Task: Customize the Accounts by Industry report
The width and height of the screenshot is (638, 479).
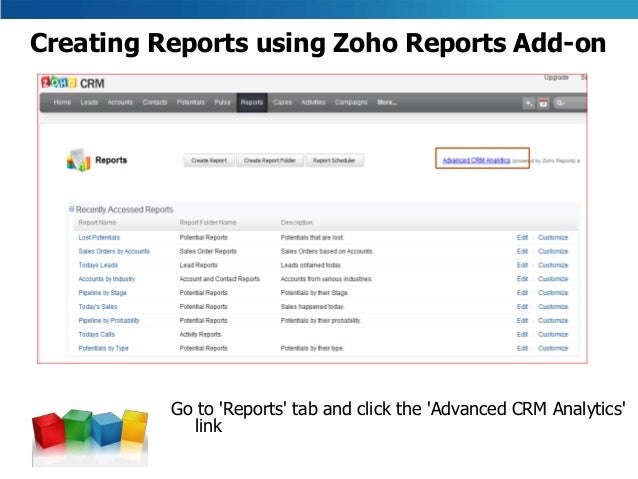Action: pyautogui.click(x=553, y=279)
